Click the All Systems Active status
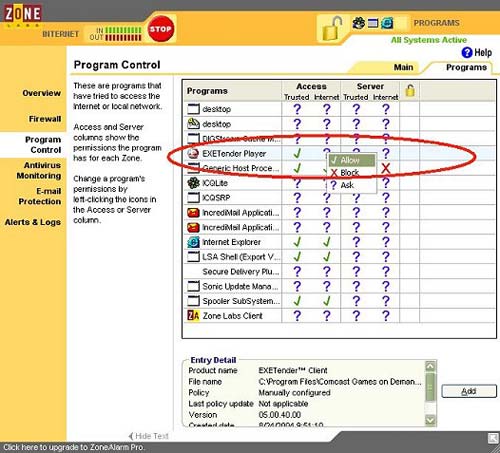This screenshot has height=453, width=500. point(429,40)
